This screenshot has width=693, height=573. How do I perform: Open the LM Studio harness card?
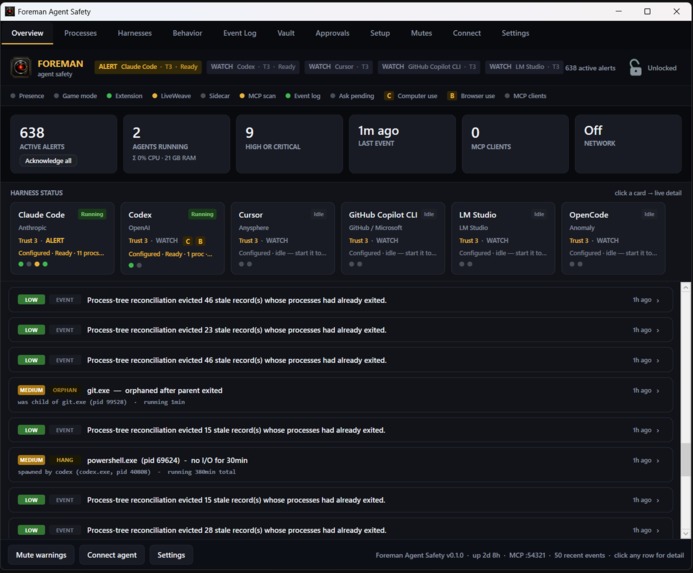(x=503, y=238)
